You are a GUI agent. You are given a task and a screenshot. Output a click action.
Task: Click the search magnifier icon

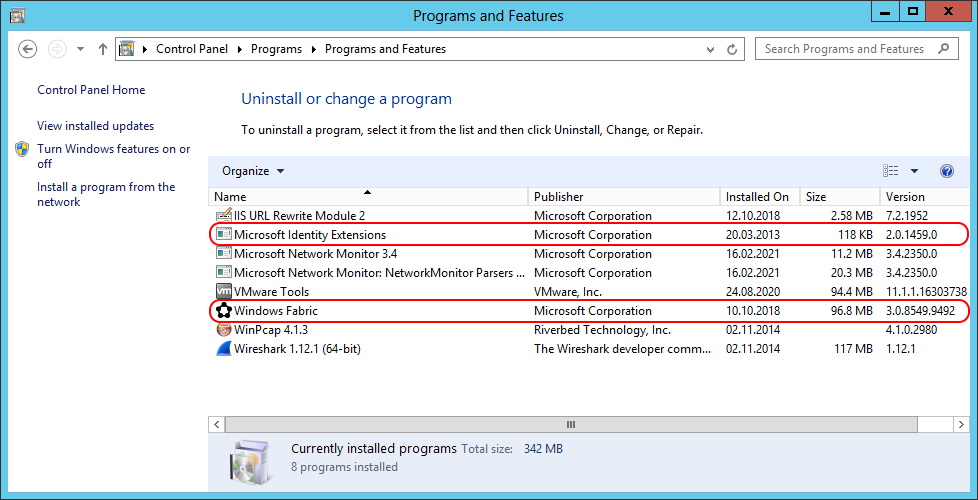click(x=944, y=49)
